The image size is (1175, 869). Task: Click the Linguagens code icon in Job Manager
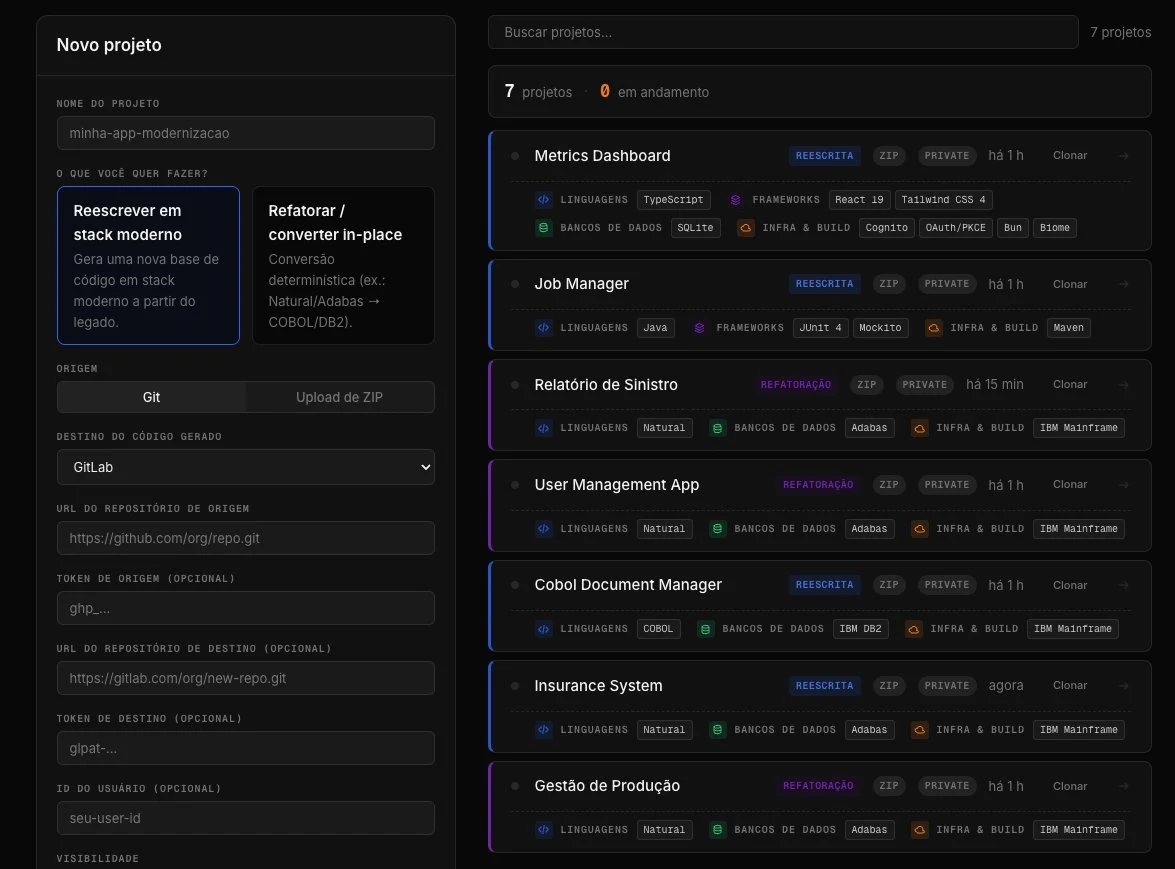coord(543,328)
